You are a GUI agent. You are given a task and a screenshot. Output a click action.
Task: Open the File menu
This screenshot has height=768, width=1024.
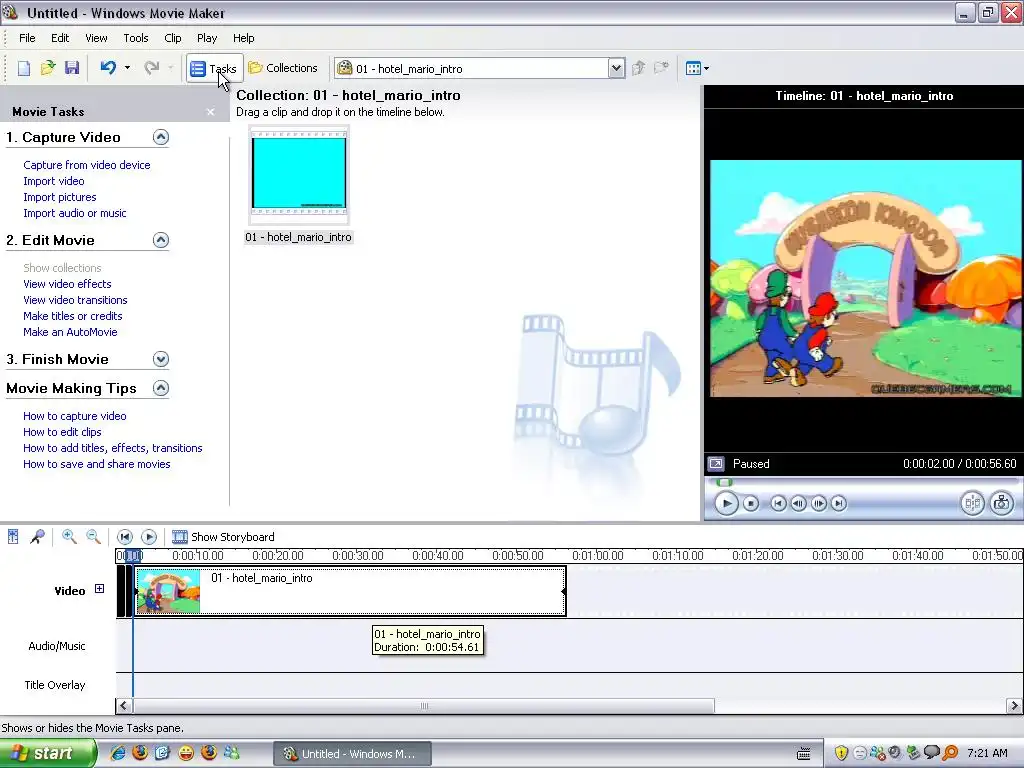coord(27,38)
